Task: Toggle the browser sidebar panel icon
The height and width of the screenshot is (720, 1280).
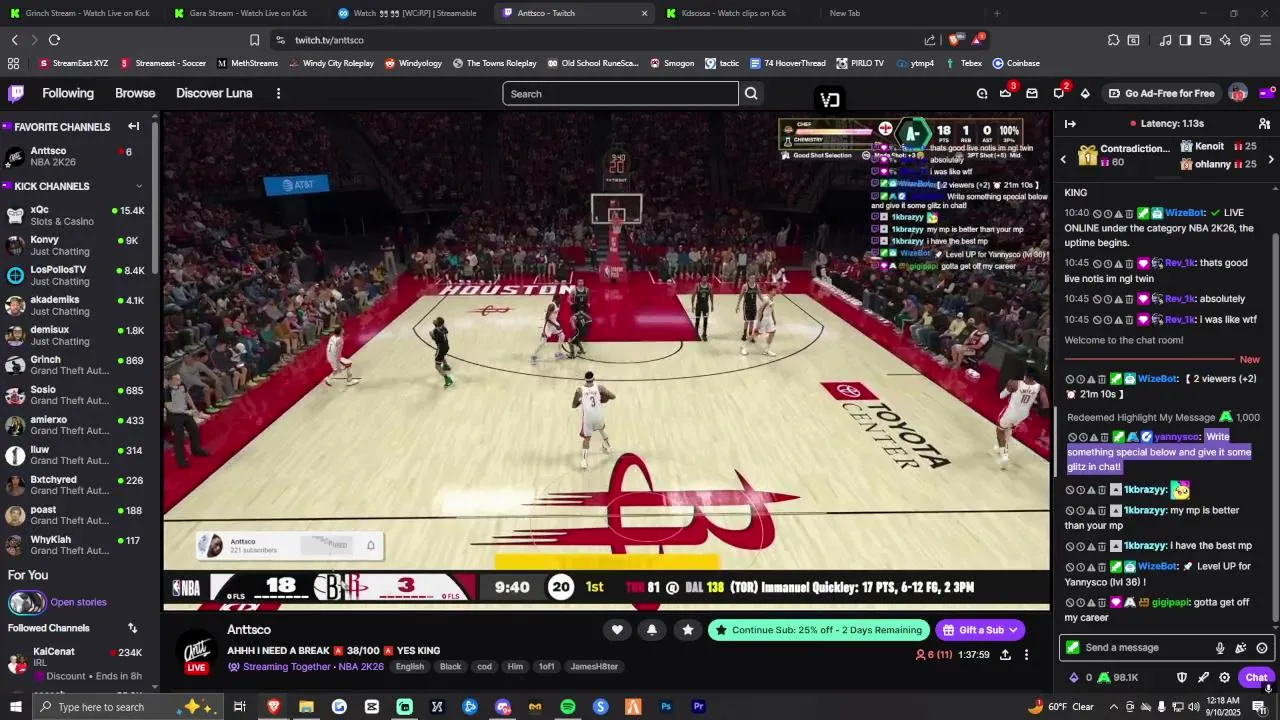Action: [x=1185, y=40]
